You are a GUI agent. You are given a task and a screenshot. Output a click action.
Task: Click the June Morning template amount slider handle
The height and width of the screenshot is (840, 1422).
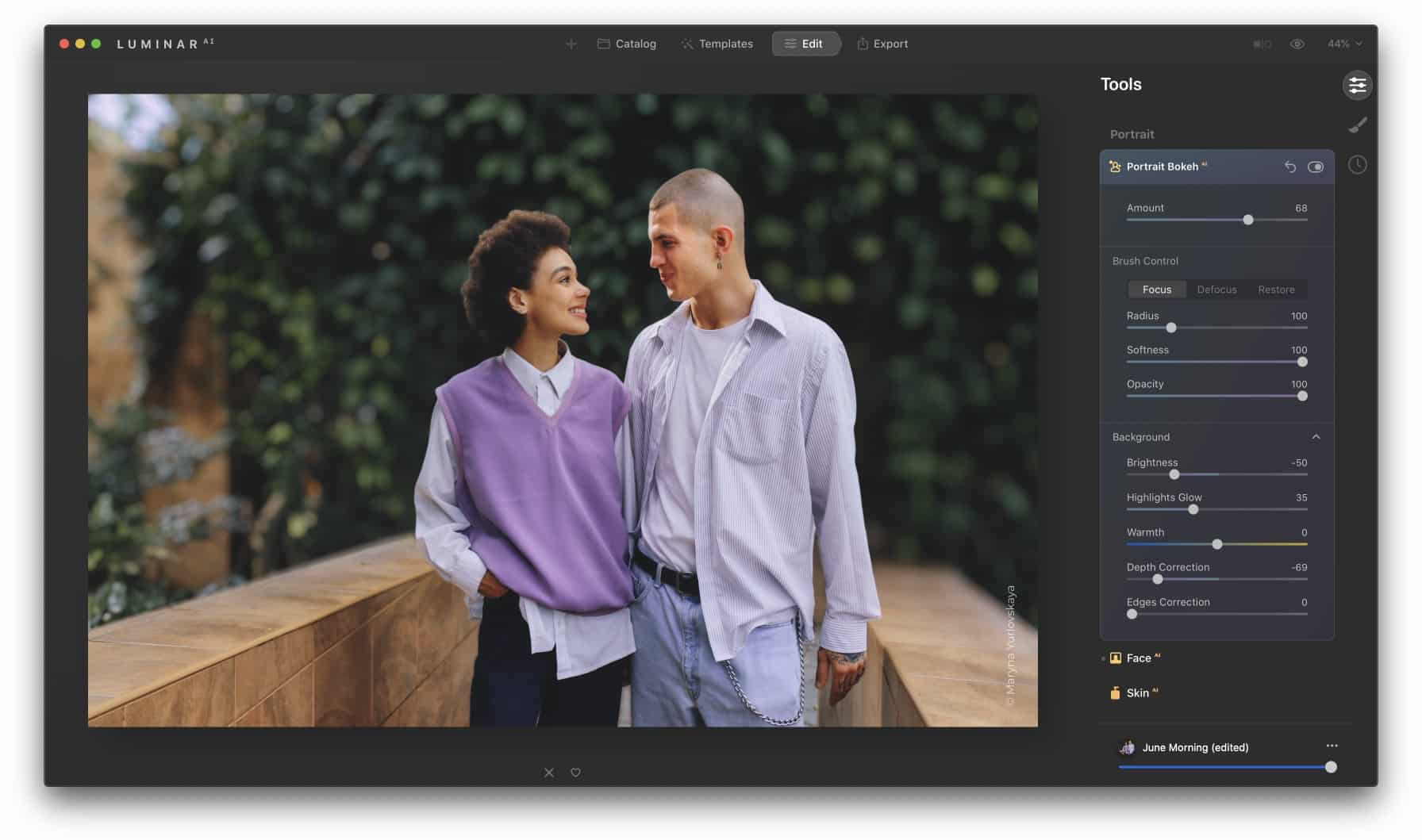pos(1331,767)
